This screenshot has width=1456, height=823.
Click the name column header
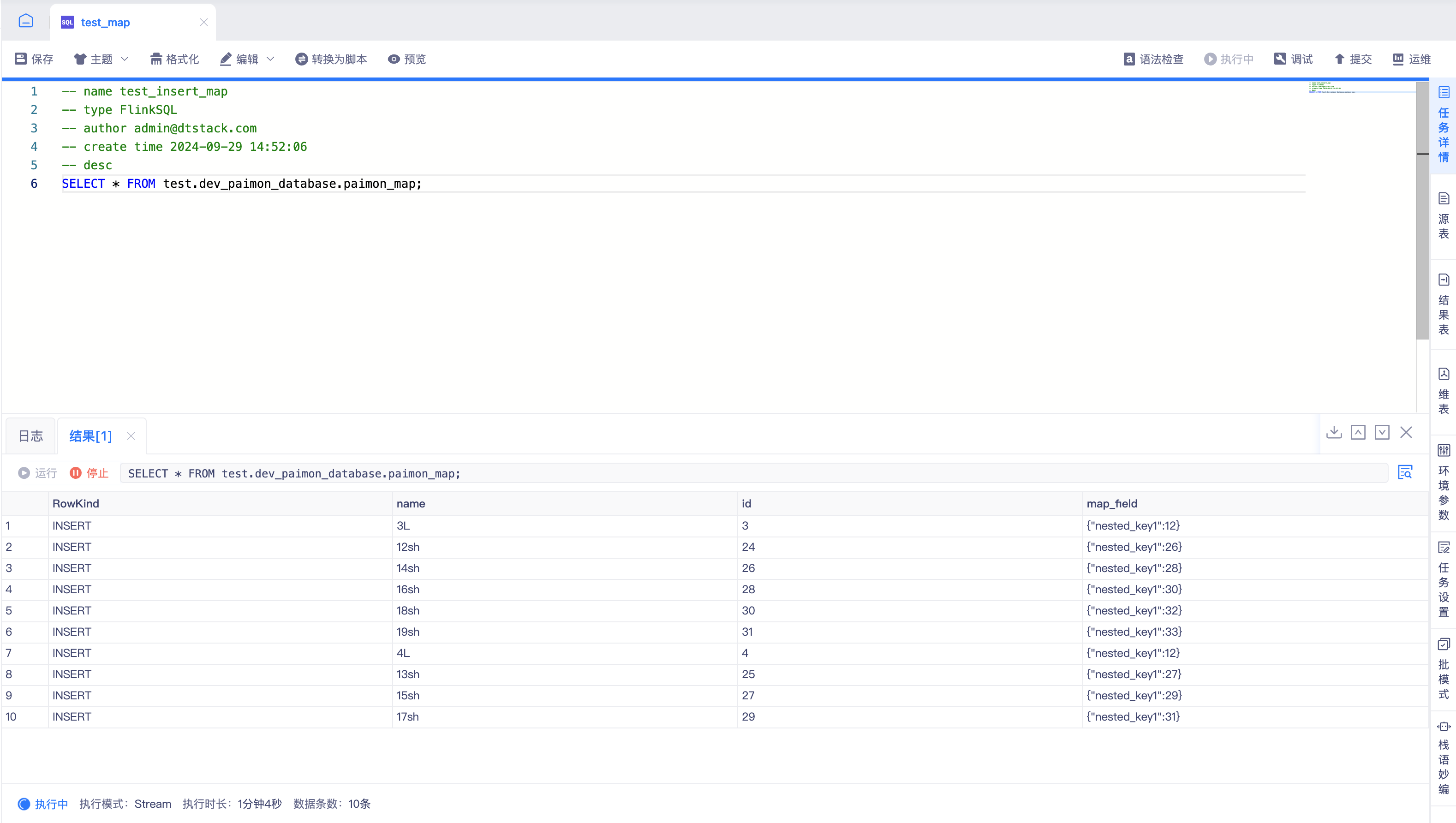(x=565, y=504)
